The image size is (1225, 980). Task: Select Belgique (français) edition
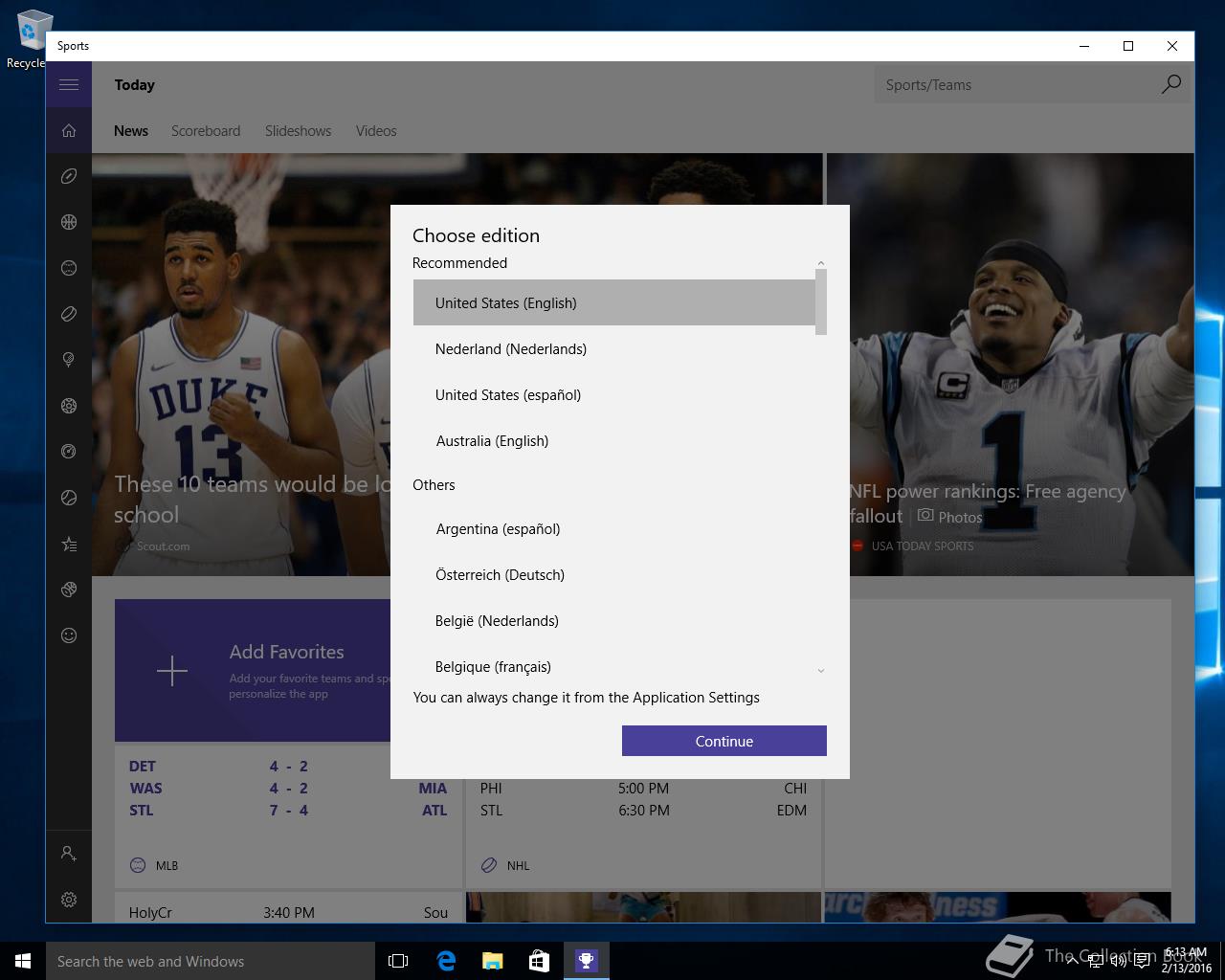tap(614, 666)
